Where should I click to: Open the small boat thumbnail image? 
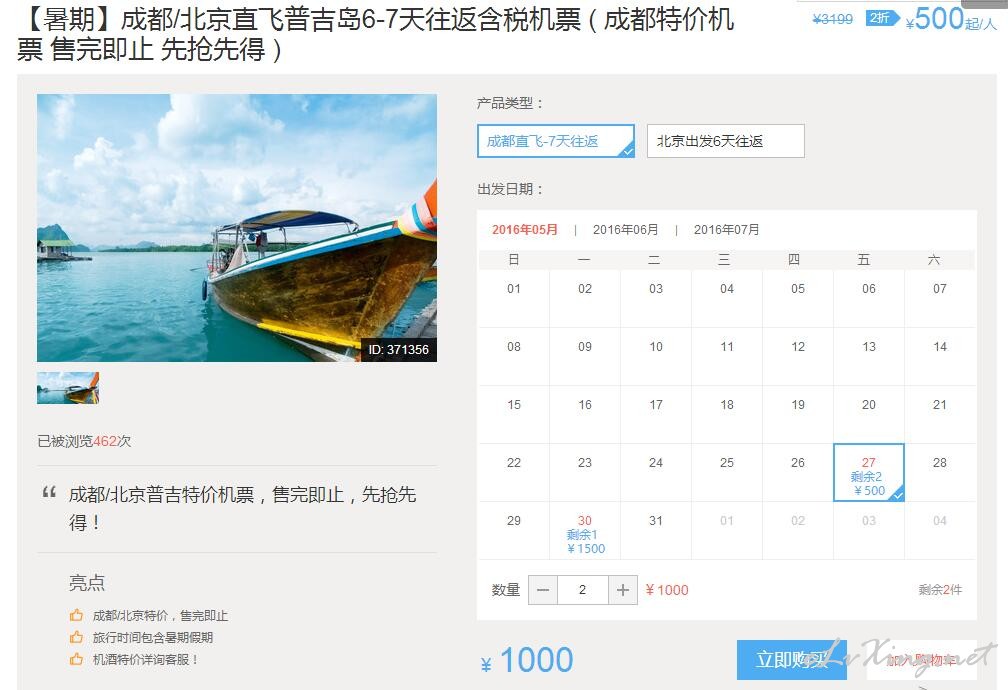tap(68, 388)
